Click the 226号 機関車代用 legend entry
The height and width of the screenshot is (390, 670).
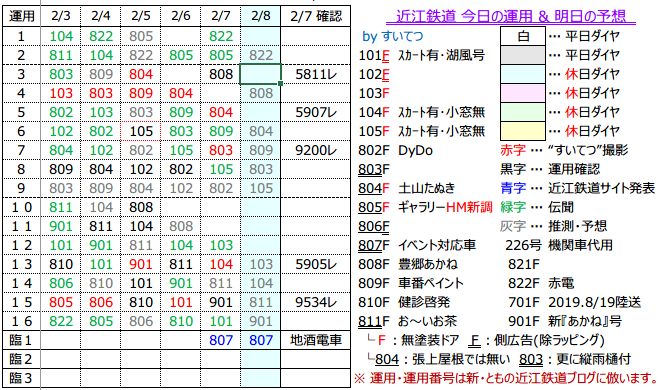pos(558,245)
